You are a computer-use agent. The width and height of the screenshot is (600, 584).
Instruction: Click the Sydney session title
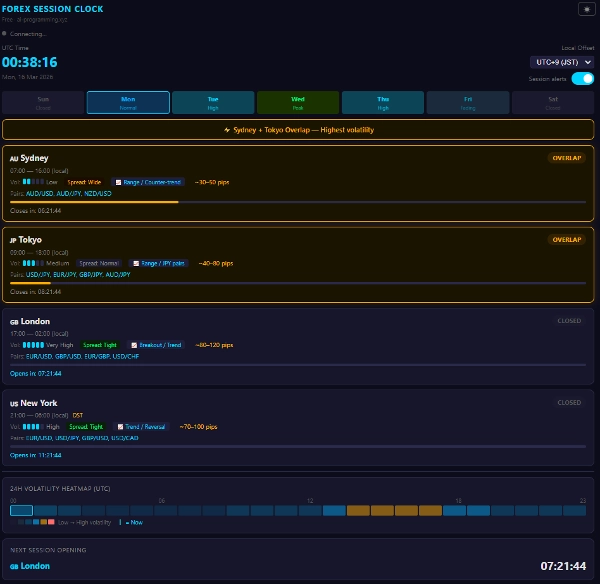[29, 158]
